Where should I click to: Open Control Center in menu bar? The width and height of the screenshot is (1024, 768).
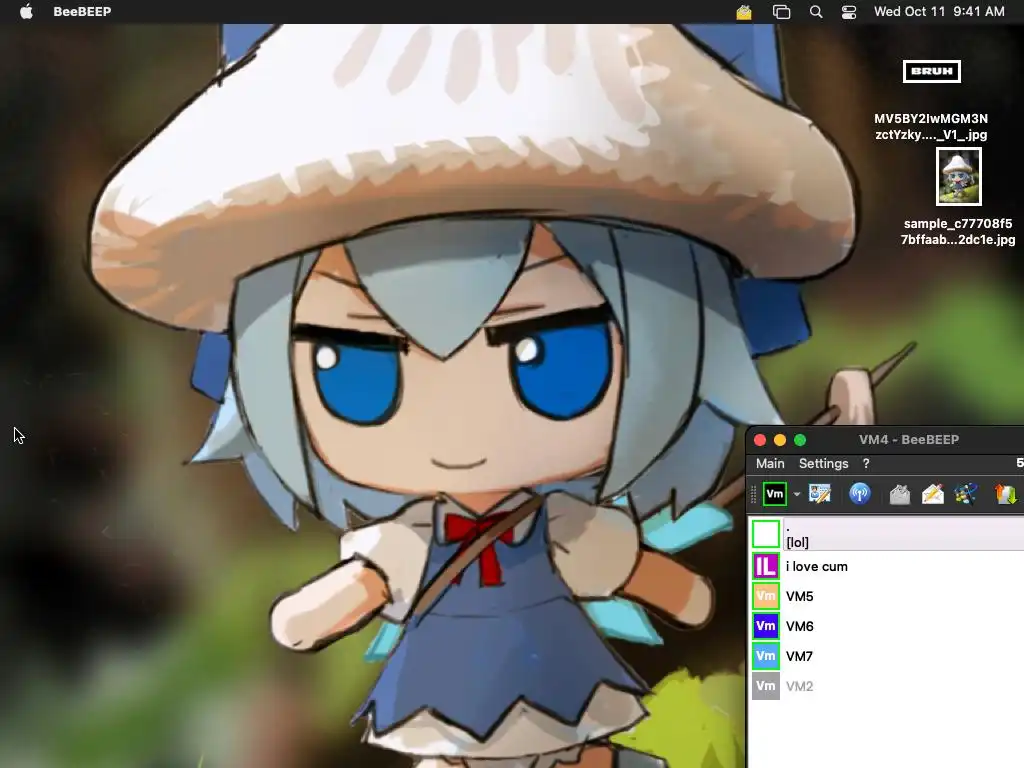point(848,12)
